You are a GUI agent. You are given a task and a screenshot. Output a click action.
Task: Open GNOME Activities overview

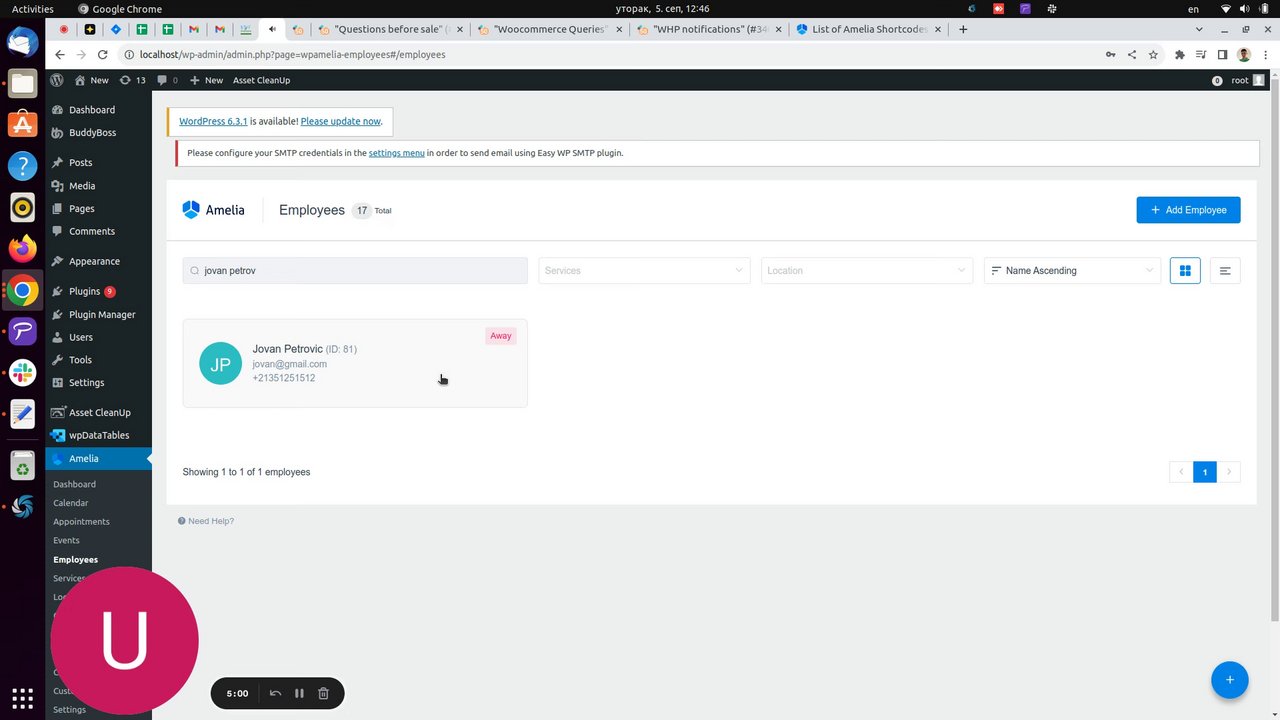tap(33, 9)
